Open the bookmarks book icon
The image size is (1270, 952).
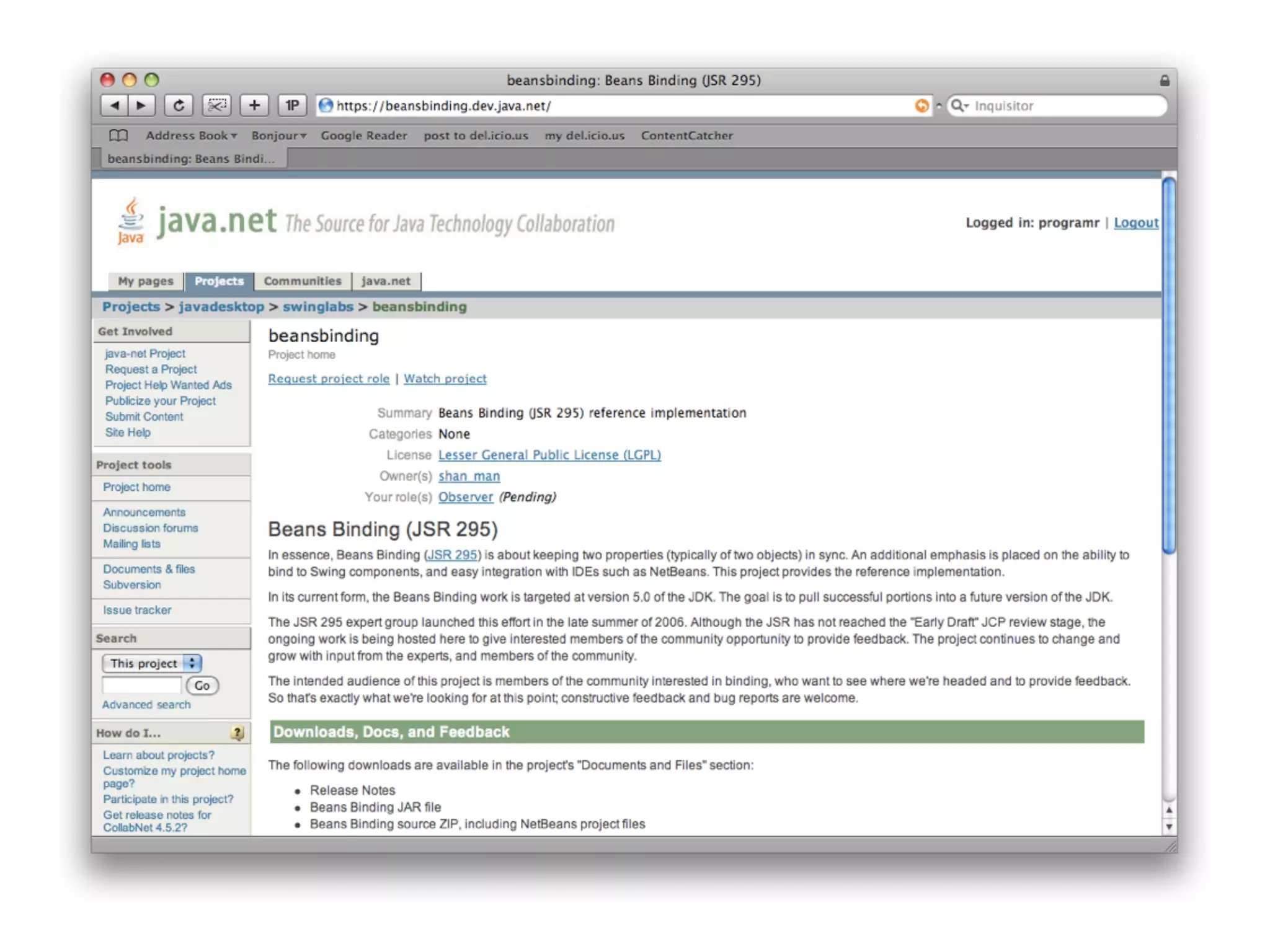[x=118, y=135]
